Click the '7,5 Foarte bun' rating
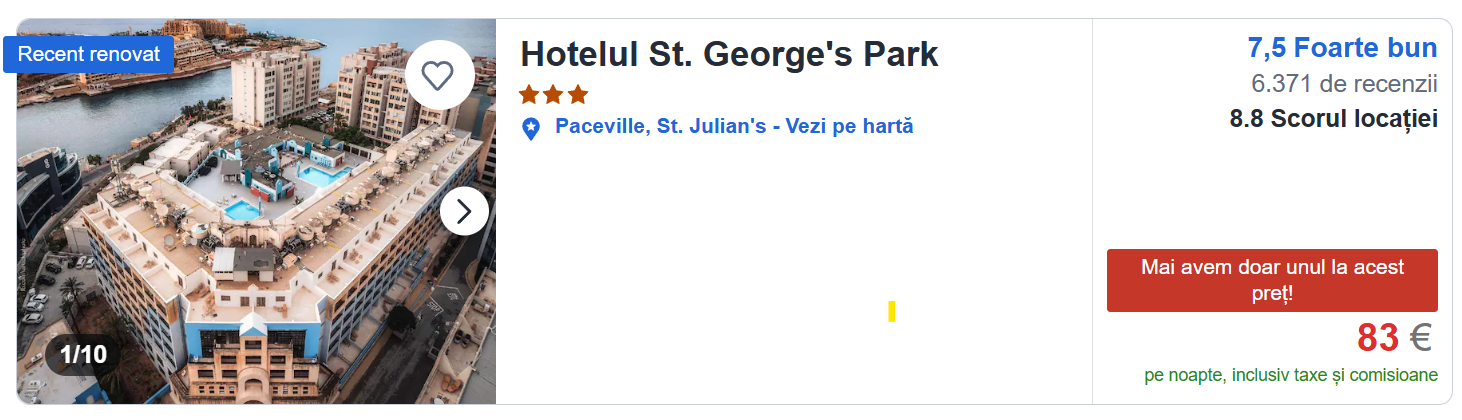The height and width of the screenshot is (420, 1462). (1342, 47)
